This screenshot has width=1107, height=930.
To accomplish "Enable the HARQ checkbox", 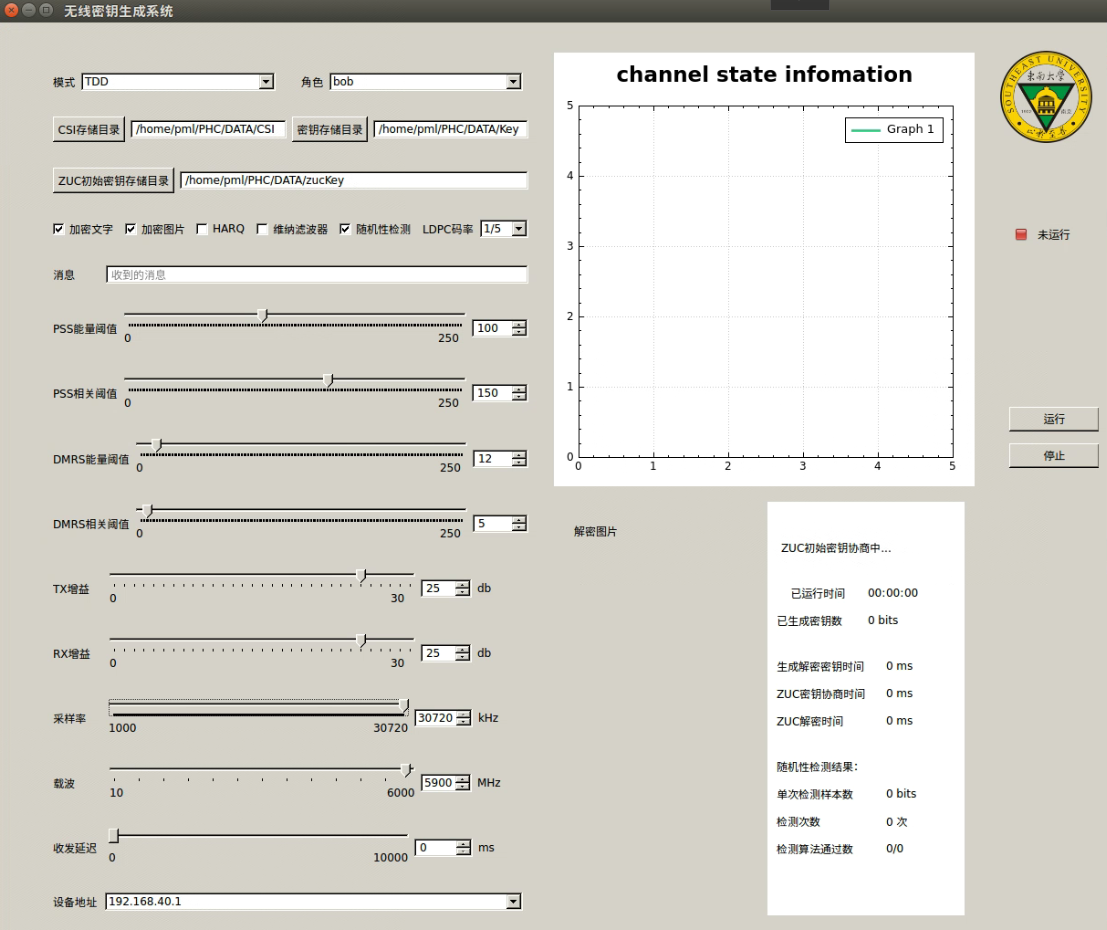I will point(202,229).
